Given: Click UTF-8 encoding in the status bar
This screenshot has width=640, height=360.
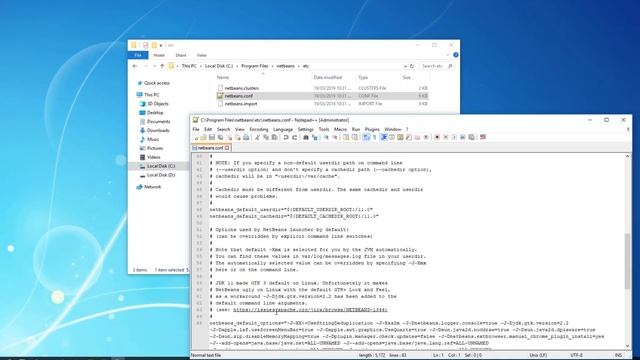Looking at the screenshot, I should pos(576,356).
